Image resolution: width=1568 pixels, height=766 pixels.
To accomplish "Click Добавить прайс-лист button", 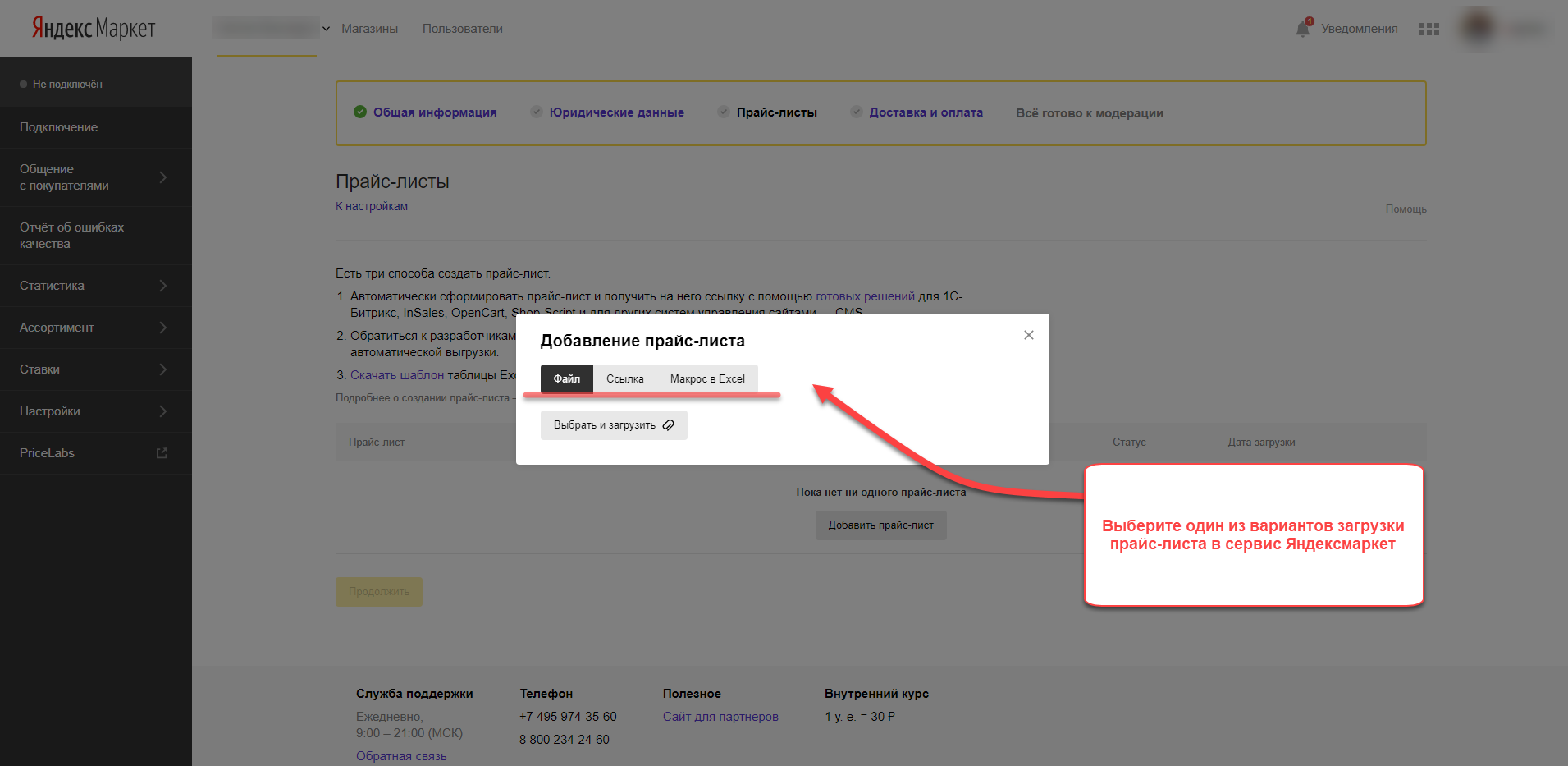I will click(881, 525).
